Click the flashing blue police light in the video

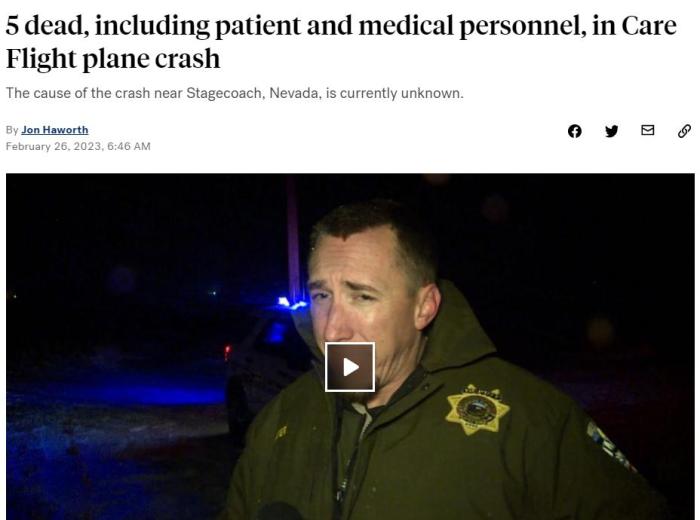coord(292,304)
